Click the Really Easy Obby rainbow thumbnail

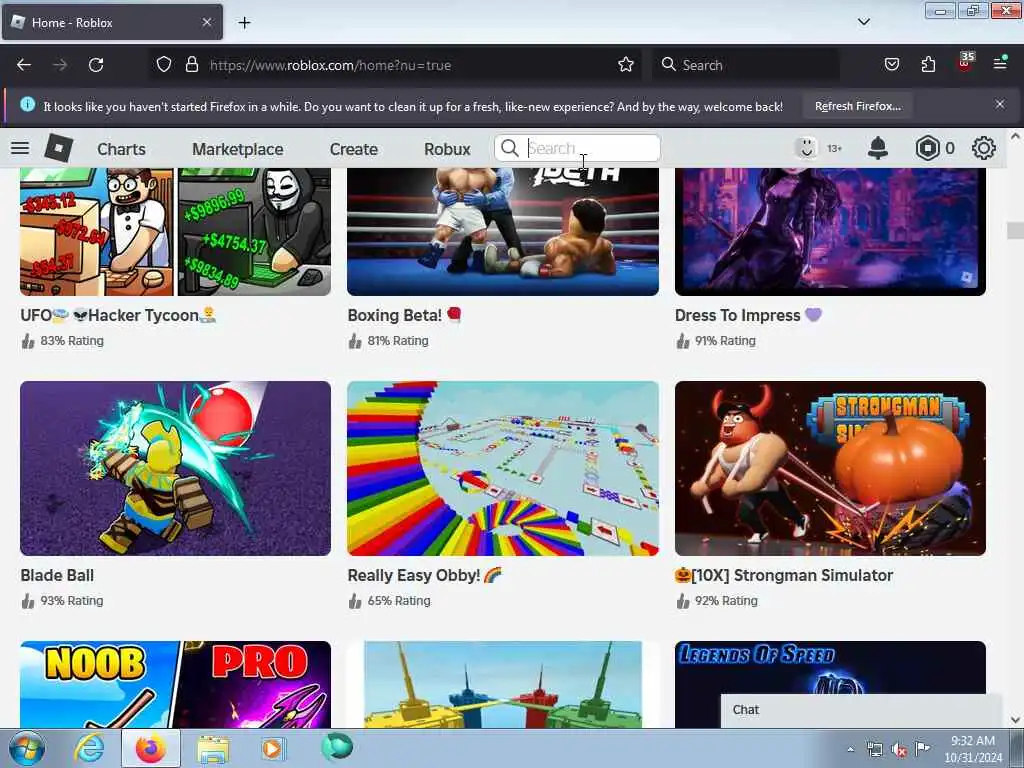point(503,468)
